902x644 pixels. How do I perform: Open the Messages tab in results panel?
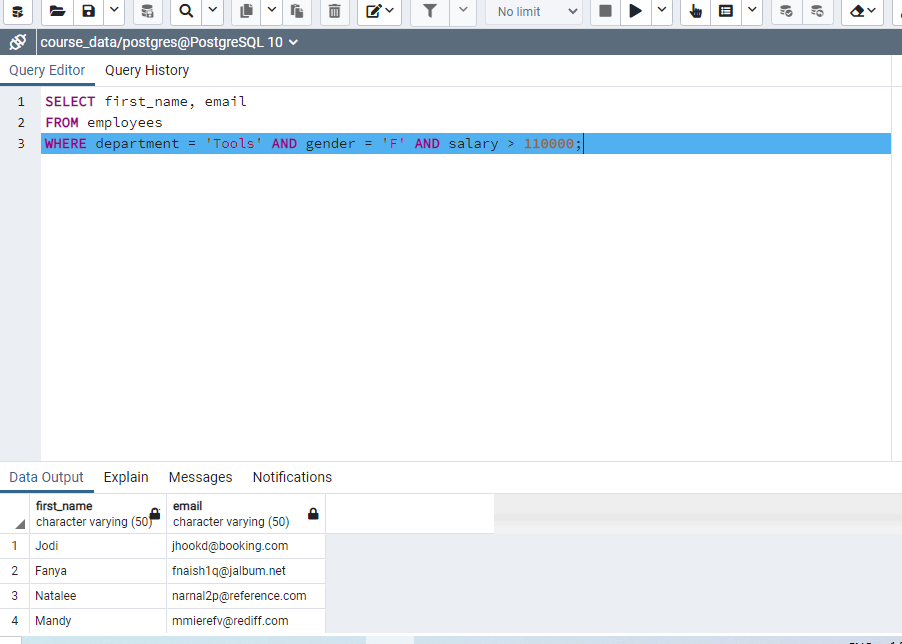coord(200,477)
